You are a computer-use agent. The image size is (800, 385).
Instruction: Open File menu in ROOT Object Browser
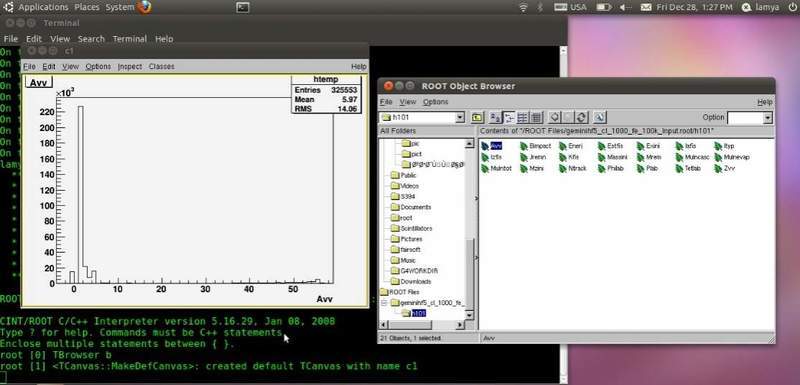[386, 102]
